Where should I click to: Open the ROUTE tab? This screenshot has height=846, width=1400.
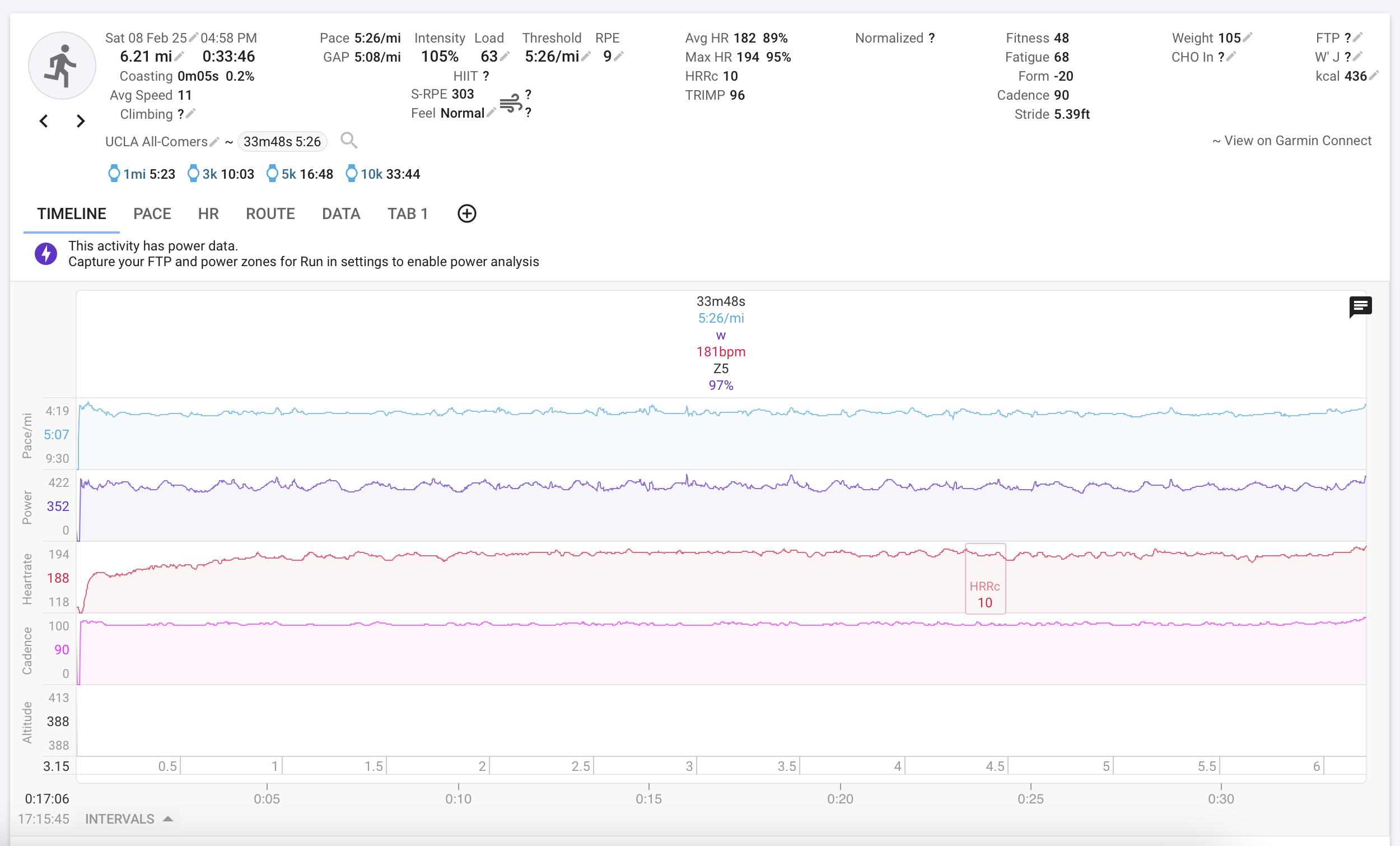coord(270,214)
